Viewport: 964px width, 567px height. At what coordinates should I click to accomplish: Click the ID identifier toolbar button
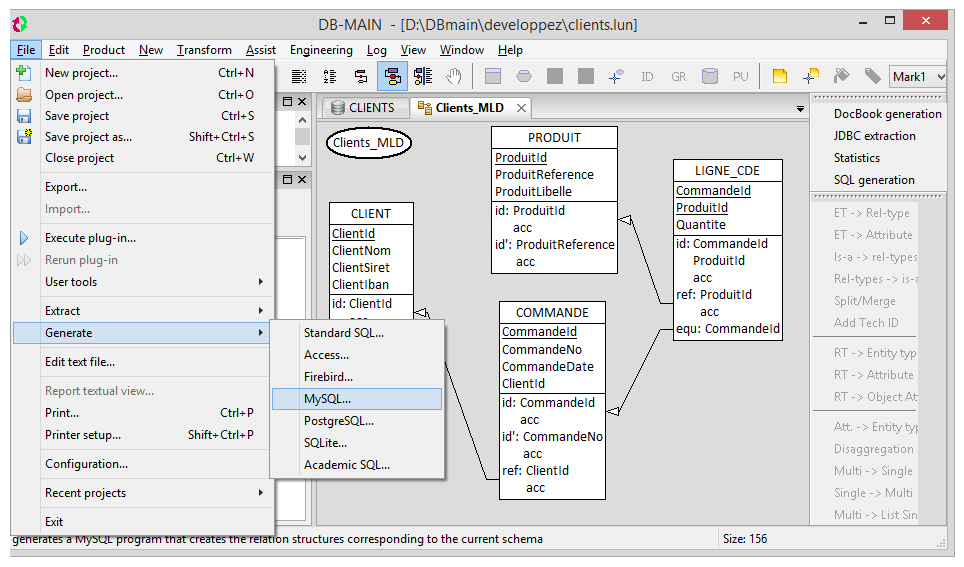[x=647, y=77]
